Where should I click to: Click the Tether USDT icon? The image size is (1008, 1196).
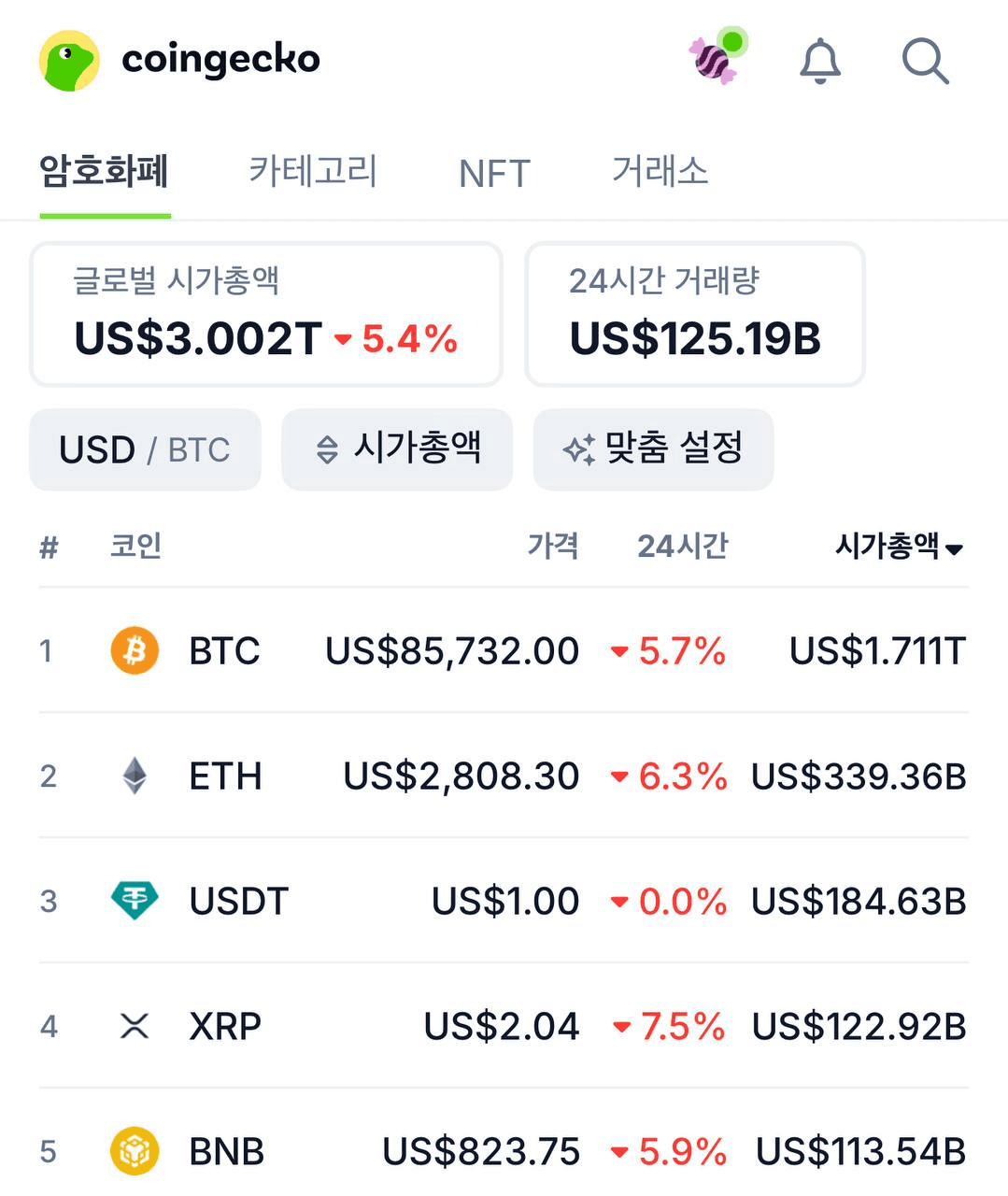[x=135, y=901]
